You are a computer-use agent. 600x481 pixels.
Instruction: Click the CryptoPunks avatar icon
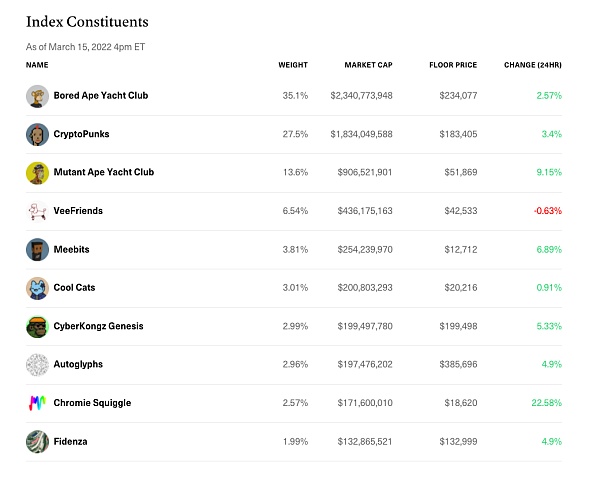(x=37, y=134)
